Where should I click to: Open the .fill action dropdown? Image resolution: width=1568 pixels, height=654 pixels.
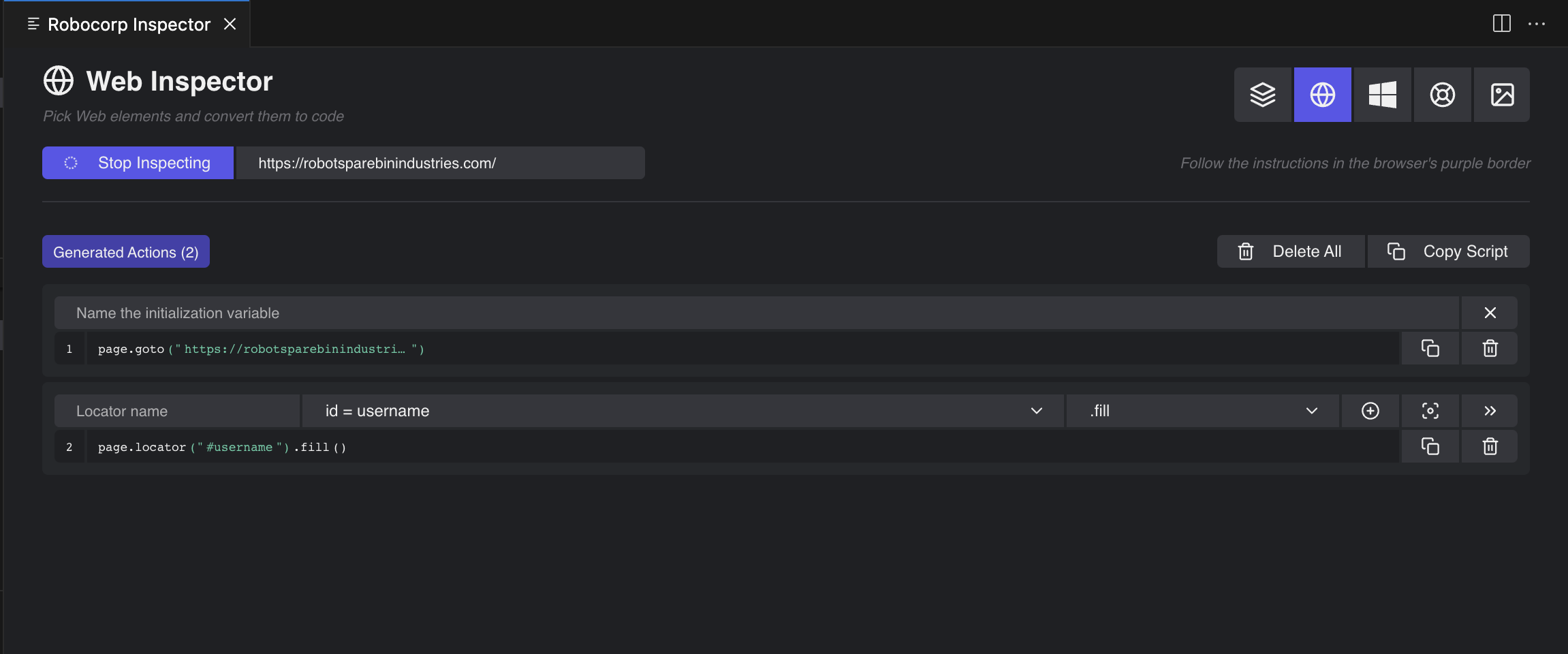[1202, 411]
